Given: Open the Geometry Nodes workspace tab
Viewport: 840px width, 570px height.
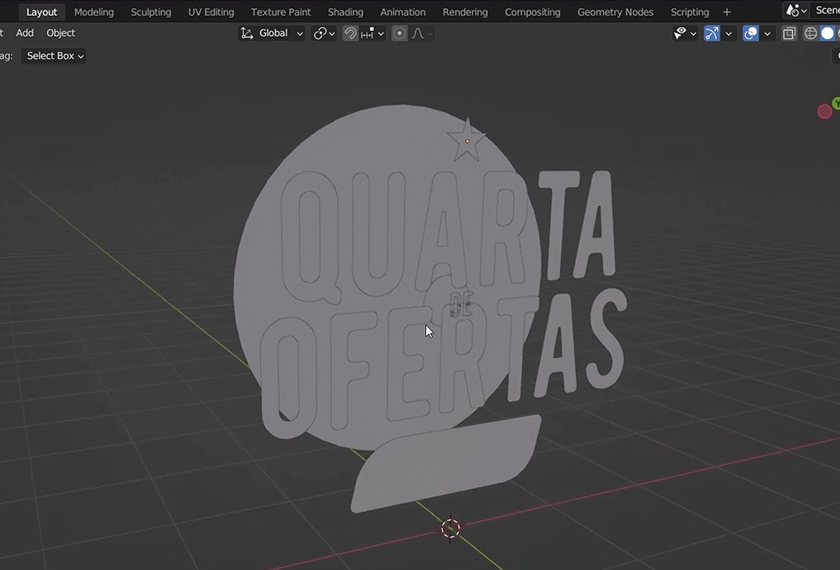Looking at the screenshot, I should click(x=615, y=12).
